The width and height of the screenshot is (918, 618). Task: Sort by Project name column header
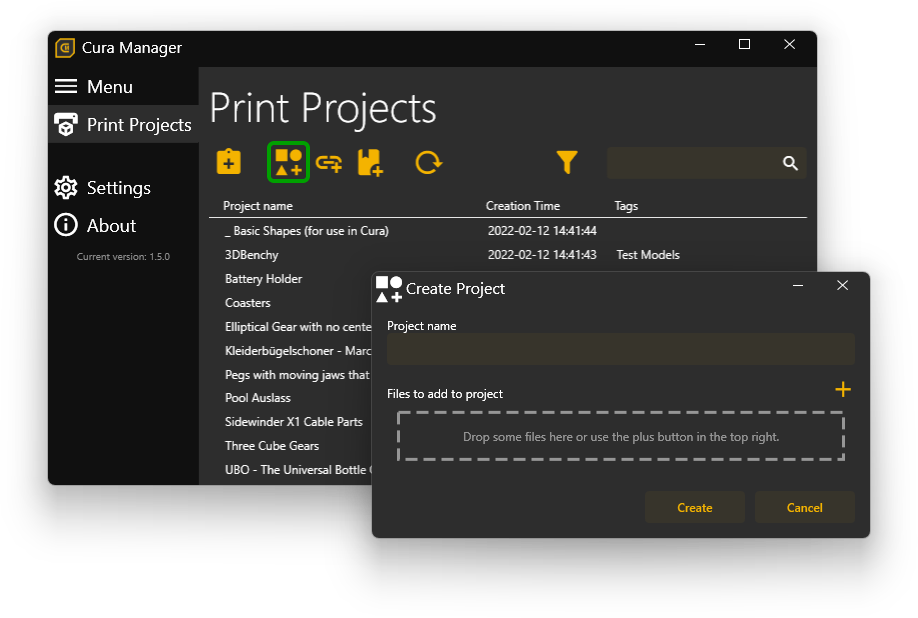258,206
